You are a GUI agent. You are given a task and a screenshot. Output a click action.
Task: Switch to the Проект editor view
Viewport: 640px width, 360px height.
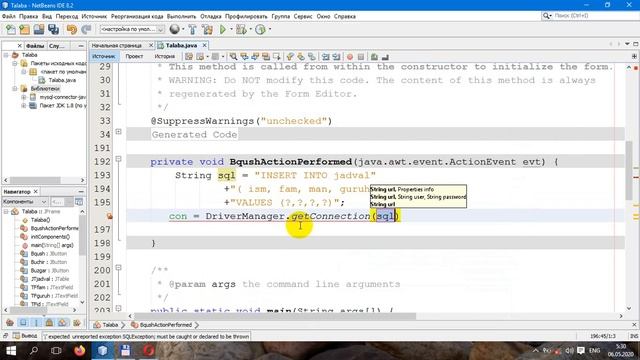tap(134, 56)
